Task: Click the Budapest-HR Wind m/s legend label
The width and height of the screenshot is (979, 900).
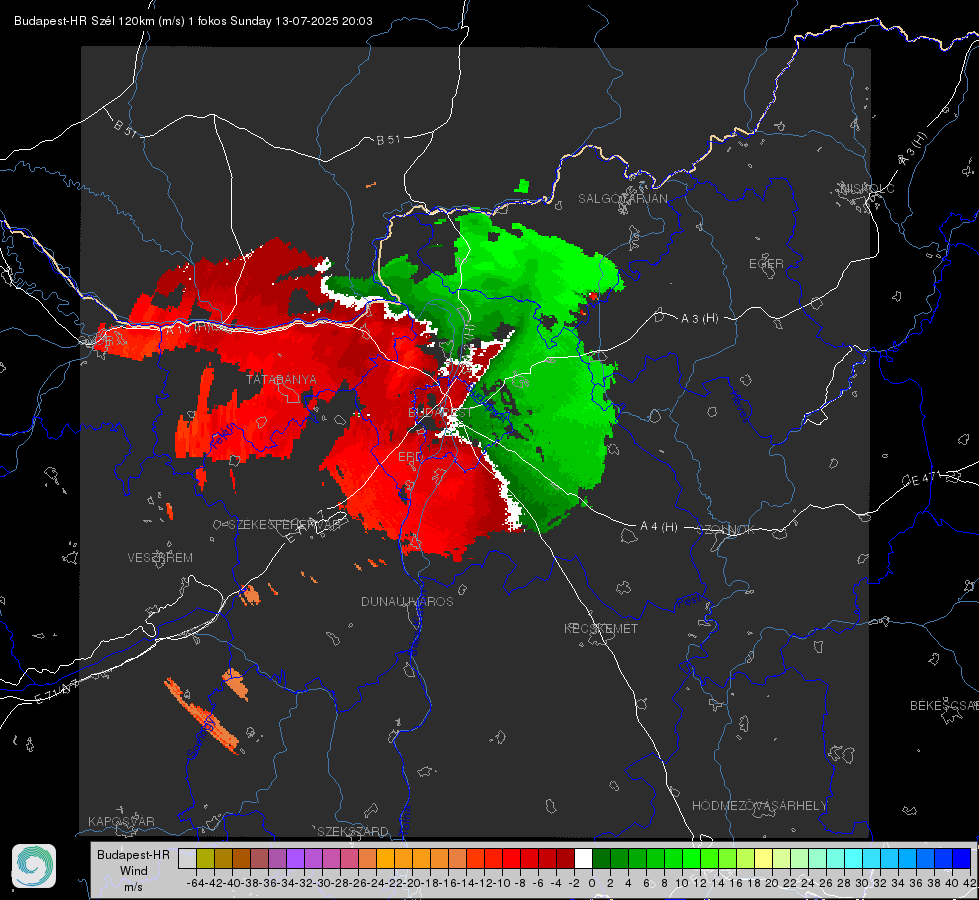Action: [134, 871]
